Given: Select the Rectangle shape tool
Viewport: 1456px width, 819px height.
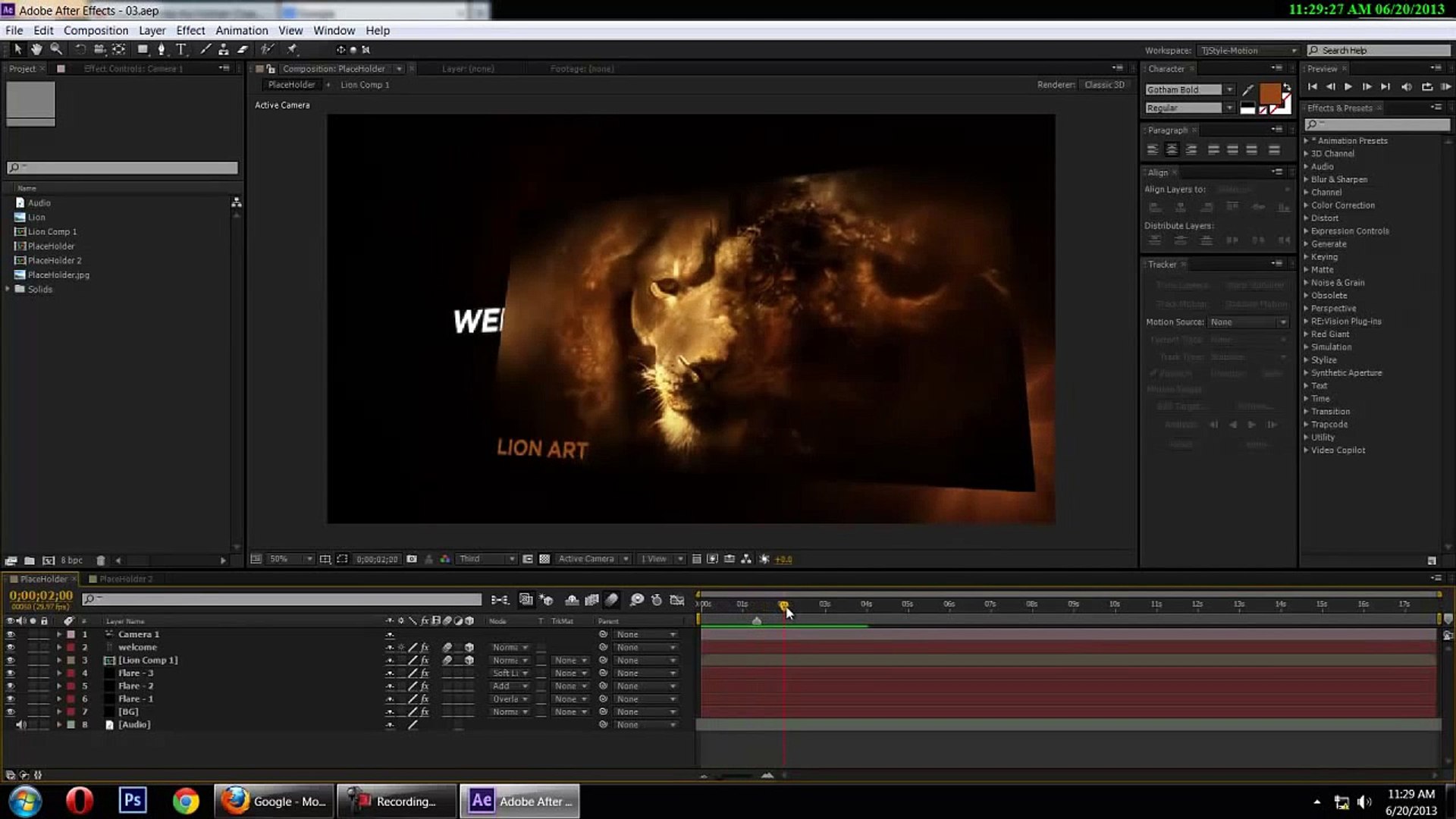Looking at the screenshot, I should [142, 49].
